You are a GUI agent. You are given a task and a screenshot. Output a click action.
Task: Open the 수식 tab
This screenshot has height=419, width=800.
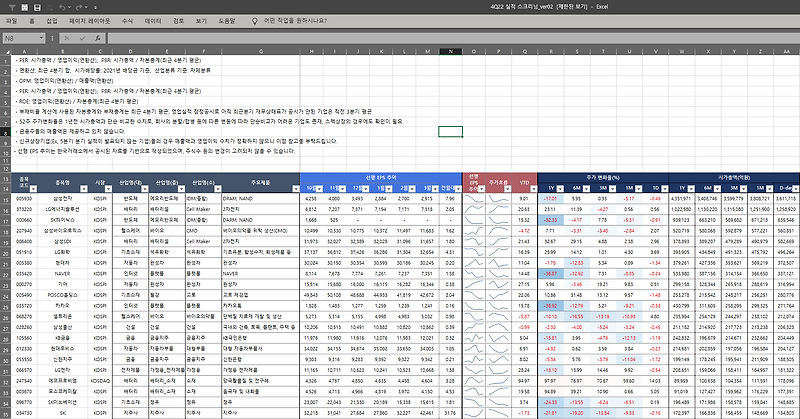128,21
